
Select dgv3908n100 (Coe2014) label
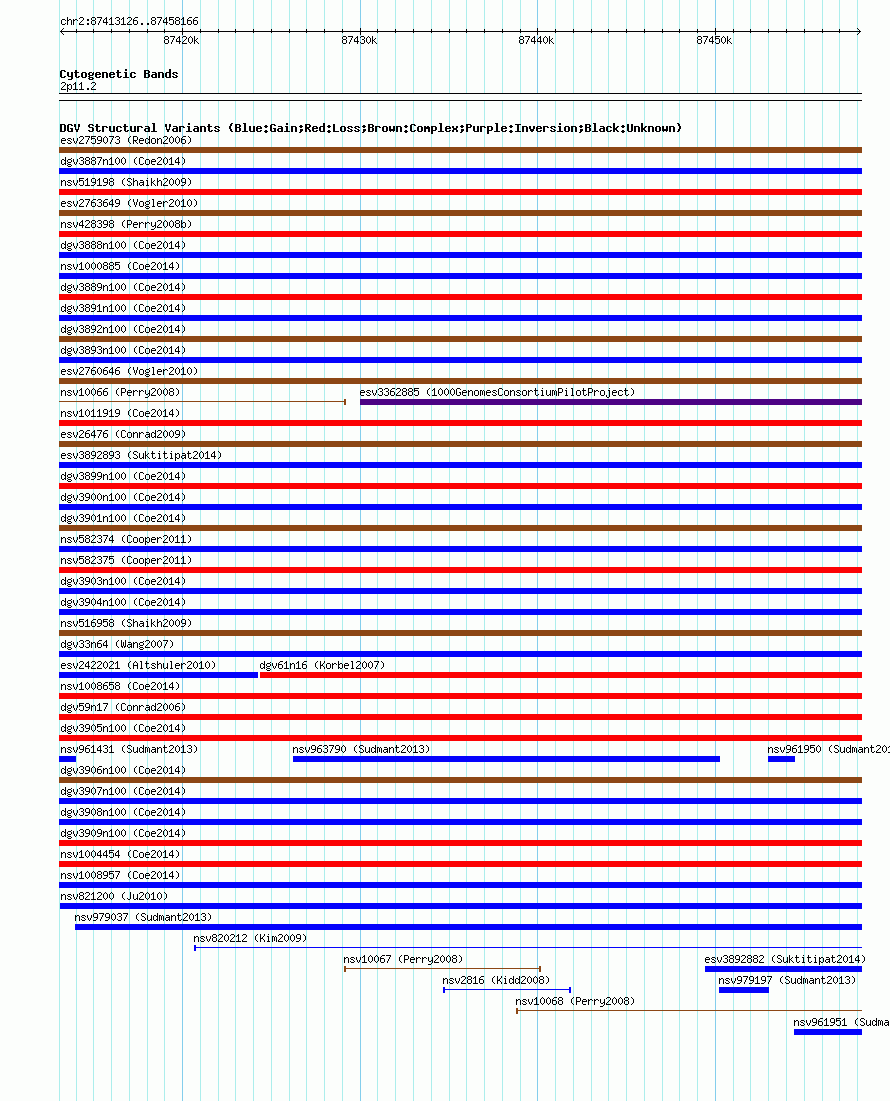point(123,814)
